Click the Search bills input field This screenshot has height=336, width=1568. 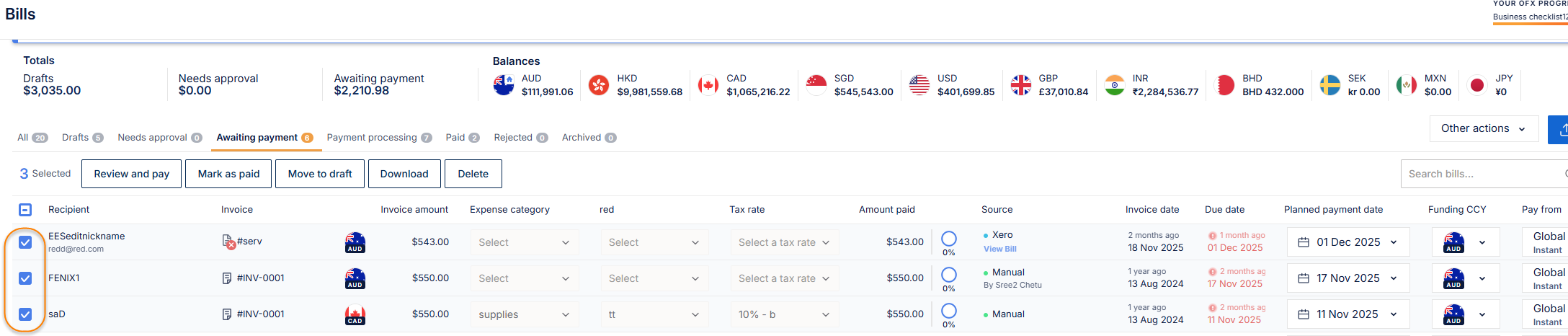coord(1481,174)
